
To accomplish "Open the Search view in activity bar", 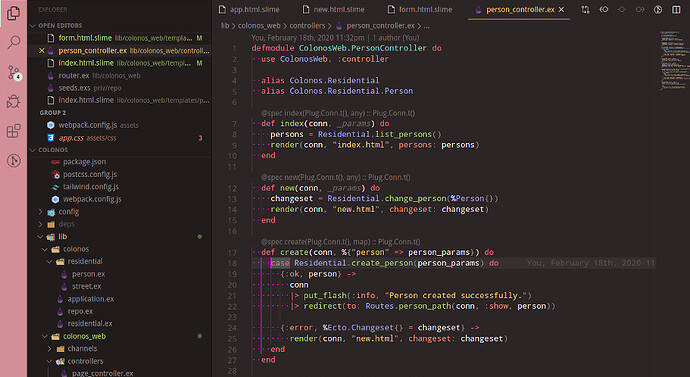I will (13, 42).
